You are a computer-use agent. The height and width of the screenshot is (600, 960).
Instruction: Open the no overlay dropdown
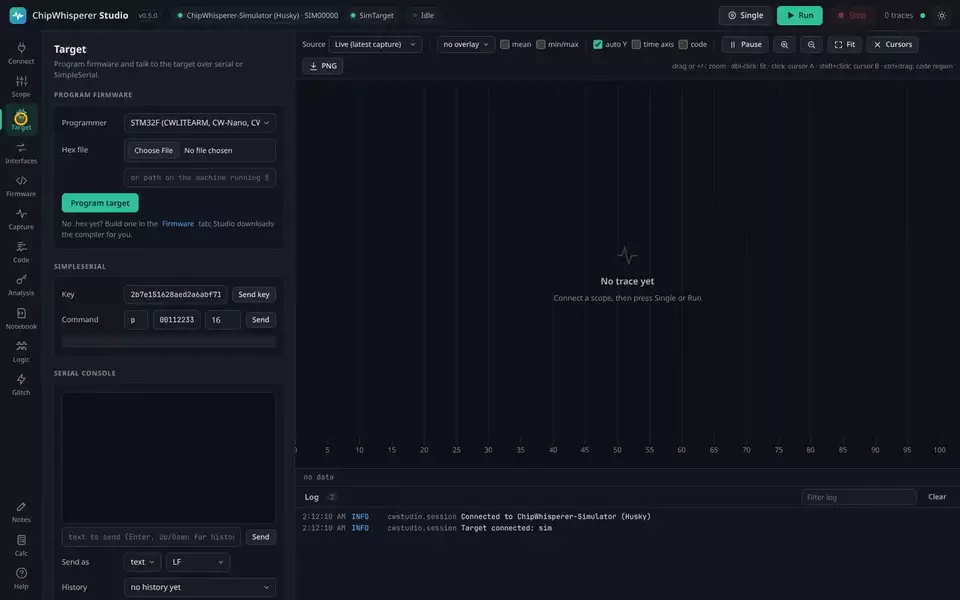[466, 44]
